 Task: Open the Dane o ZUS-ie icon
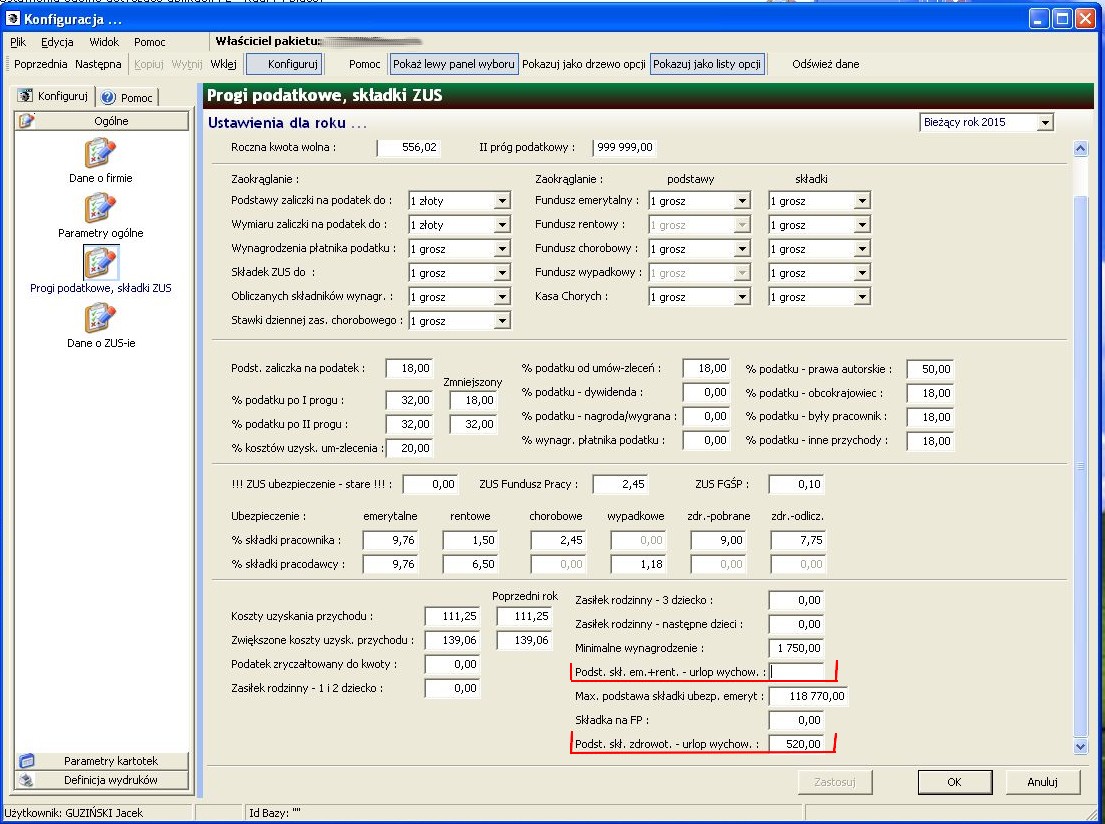[x=100, y=317]
